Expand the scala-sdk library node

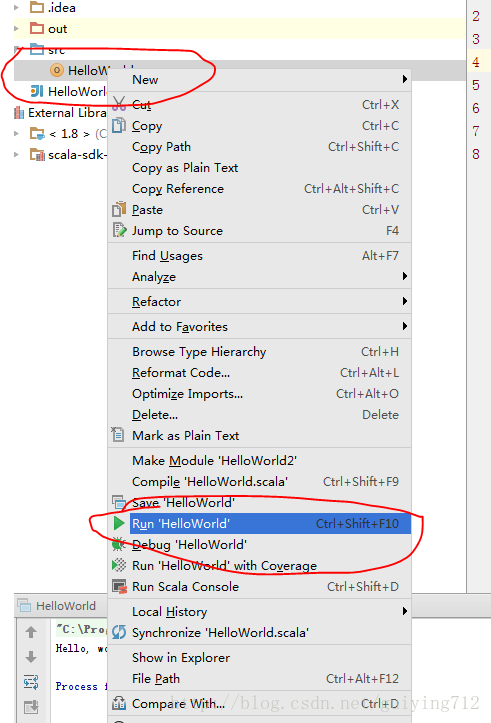[x=17, y=154]
